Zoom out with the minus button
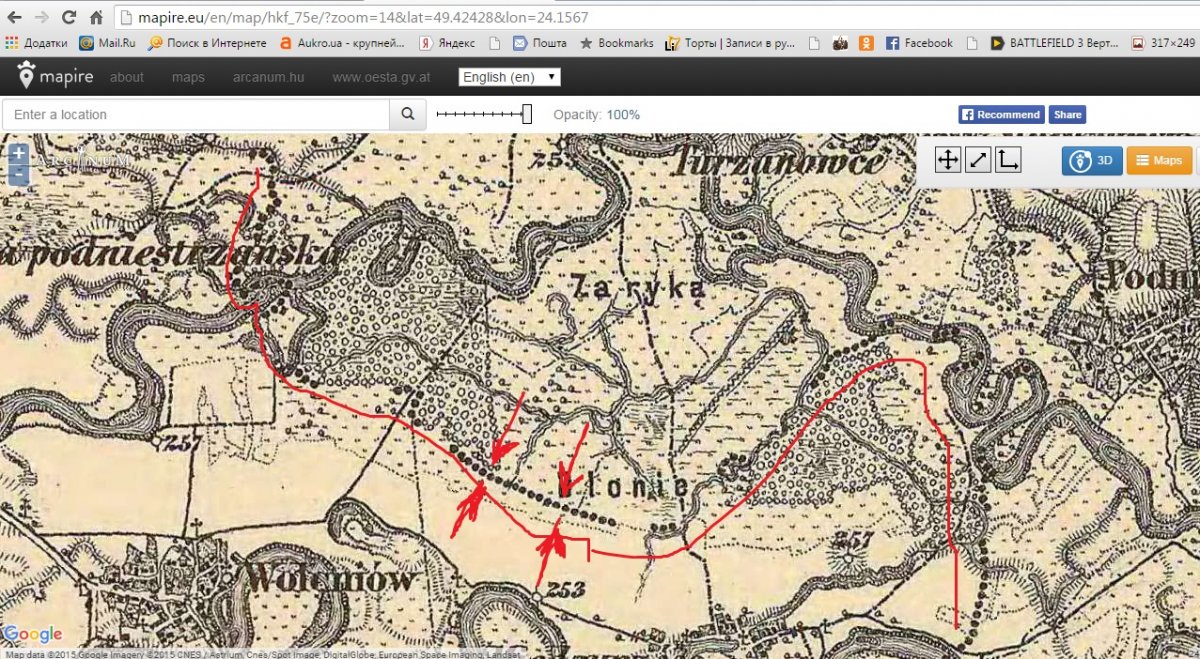Image resolution: width=1200 pixels, height=659 pixels. click(x=18, y=175)
